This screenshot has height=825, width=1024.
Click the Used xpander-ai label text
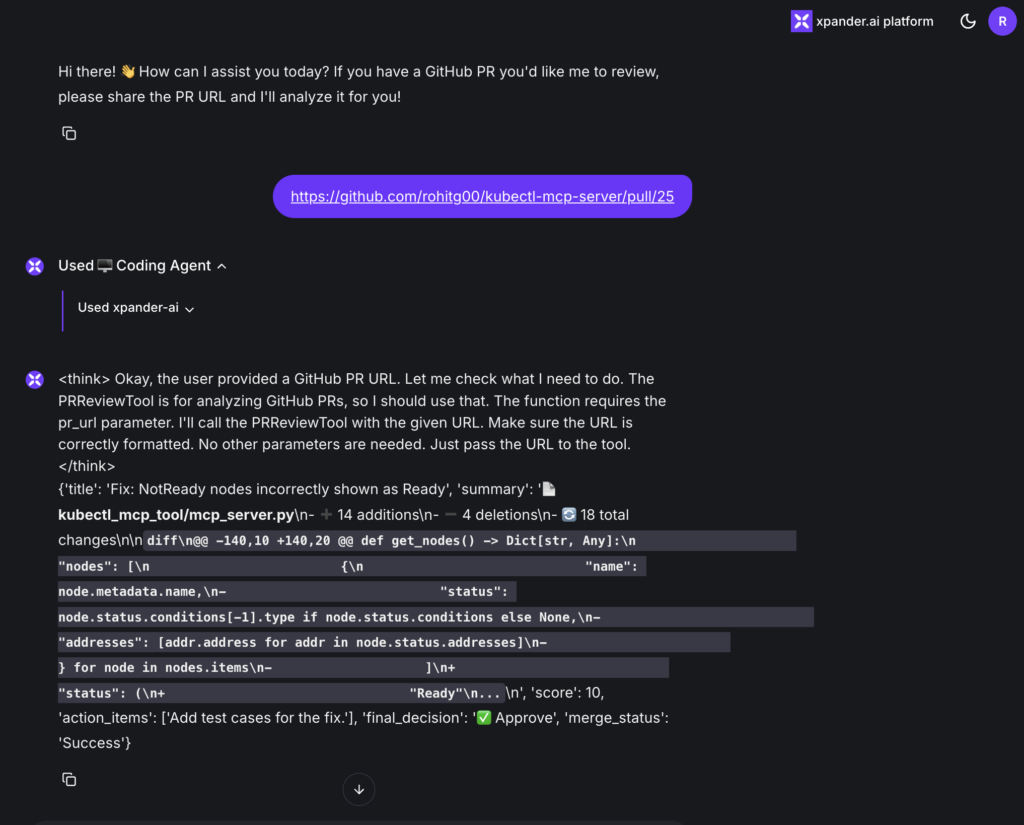point(128,308)
